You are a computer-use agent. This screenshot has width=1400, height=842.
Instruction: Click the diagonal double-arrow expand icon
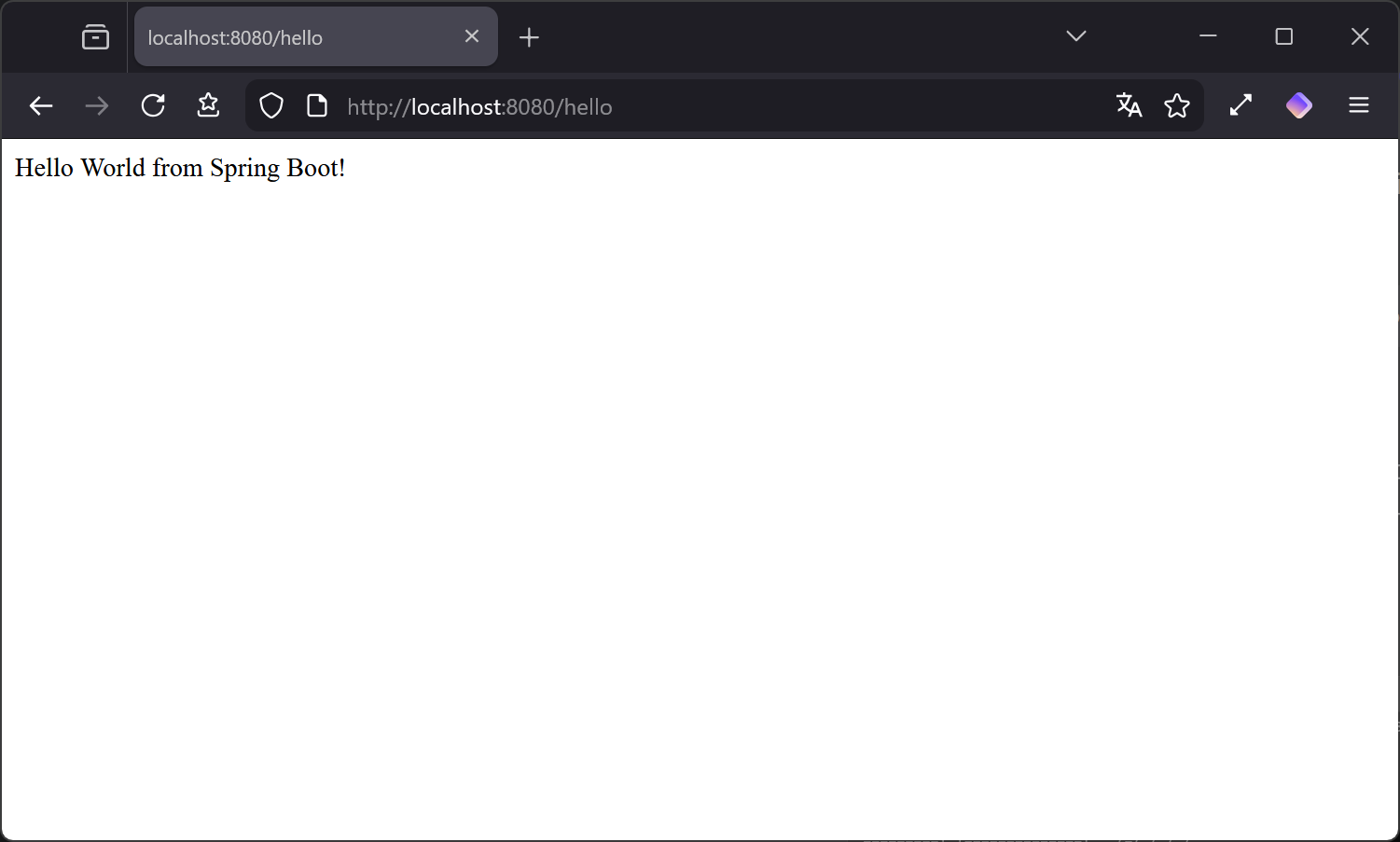click(x=1241, y=106)
